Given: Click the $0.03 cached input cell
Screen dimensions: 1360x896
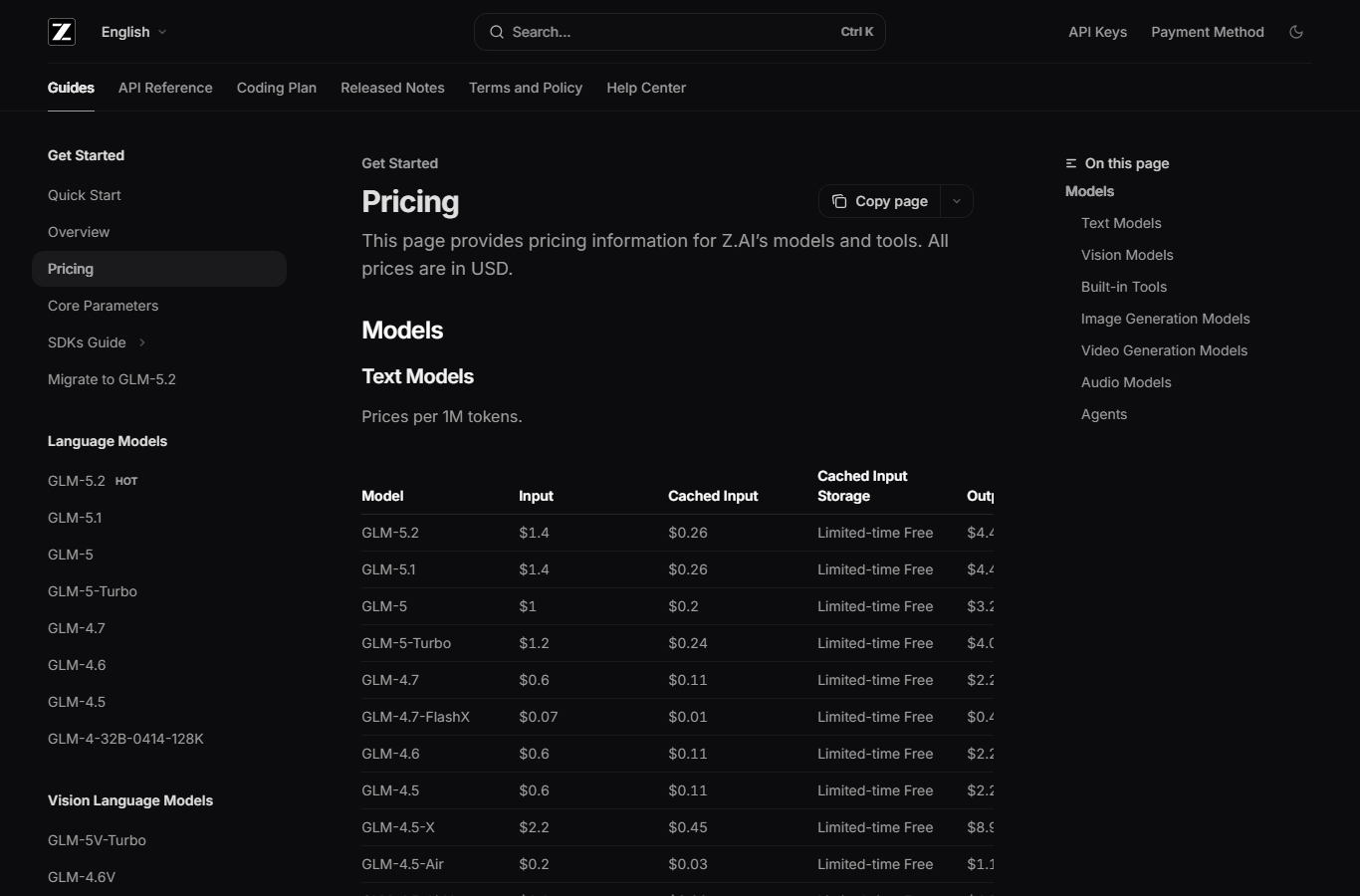Looking at the screenshot, I should [688, 864].
